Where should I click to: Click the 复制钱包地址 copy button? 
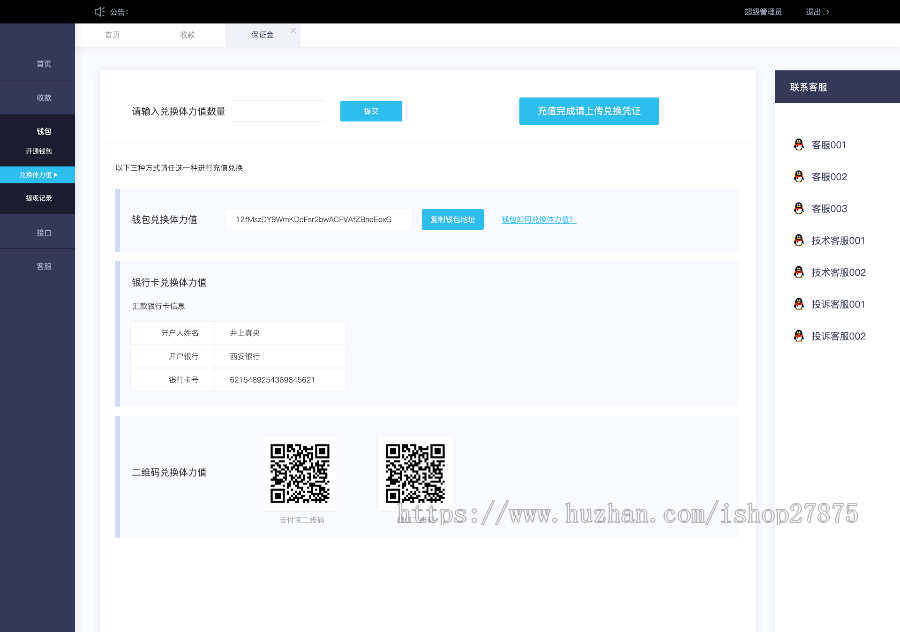(x=452, y=219)
